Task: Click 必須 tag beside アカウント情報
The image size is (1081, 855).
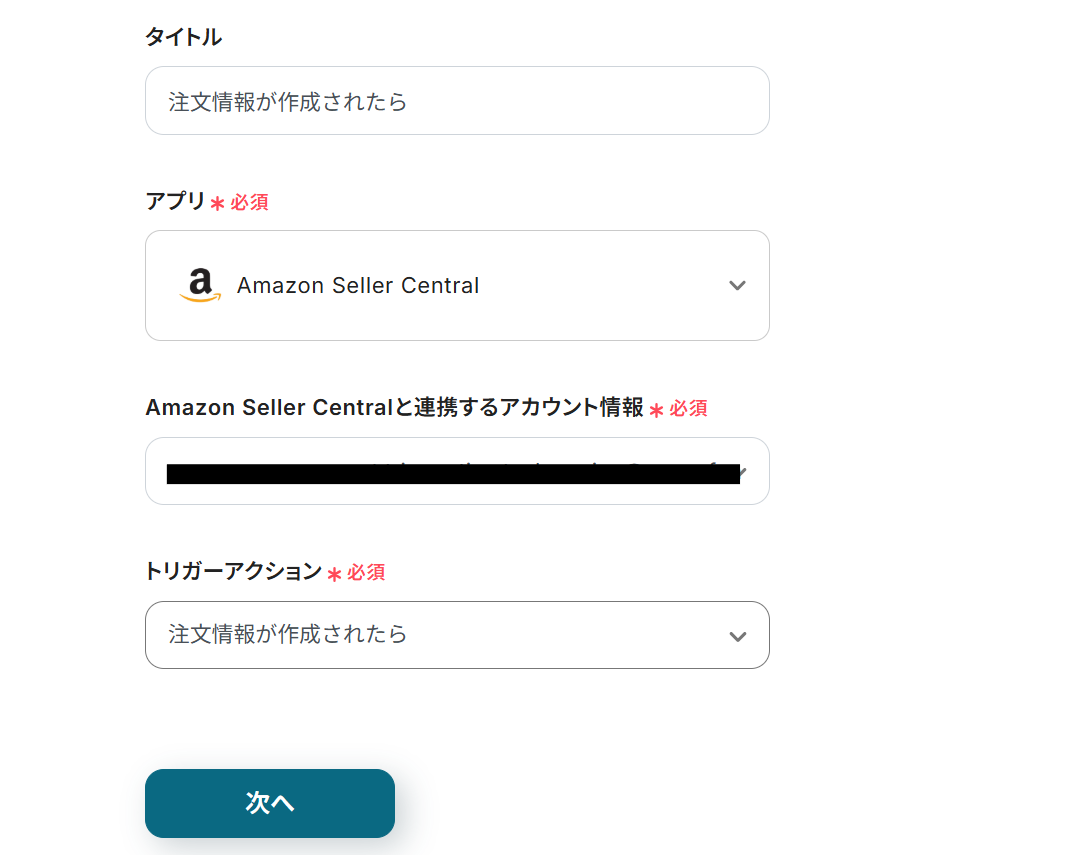Action: (688, 408)
